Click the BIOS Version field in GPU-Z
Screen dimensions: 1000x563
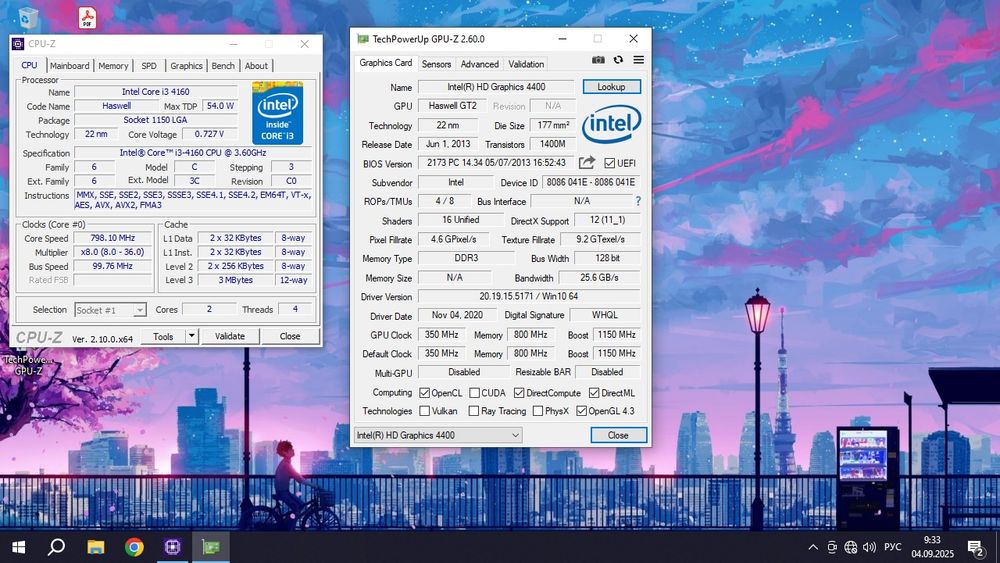click(x=496, y=163)
